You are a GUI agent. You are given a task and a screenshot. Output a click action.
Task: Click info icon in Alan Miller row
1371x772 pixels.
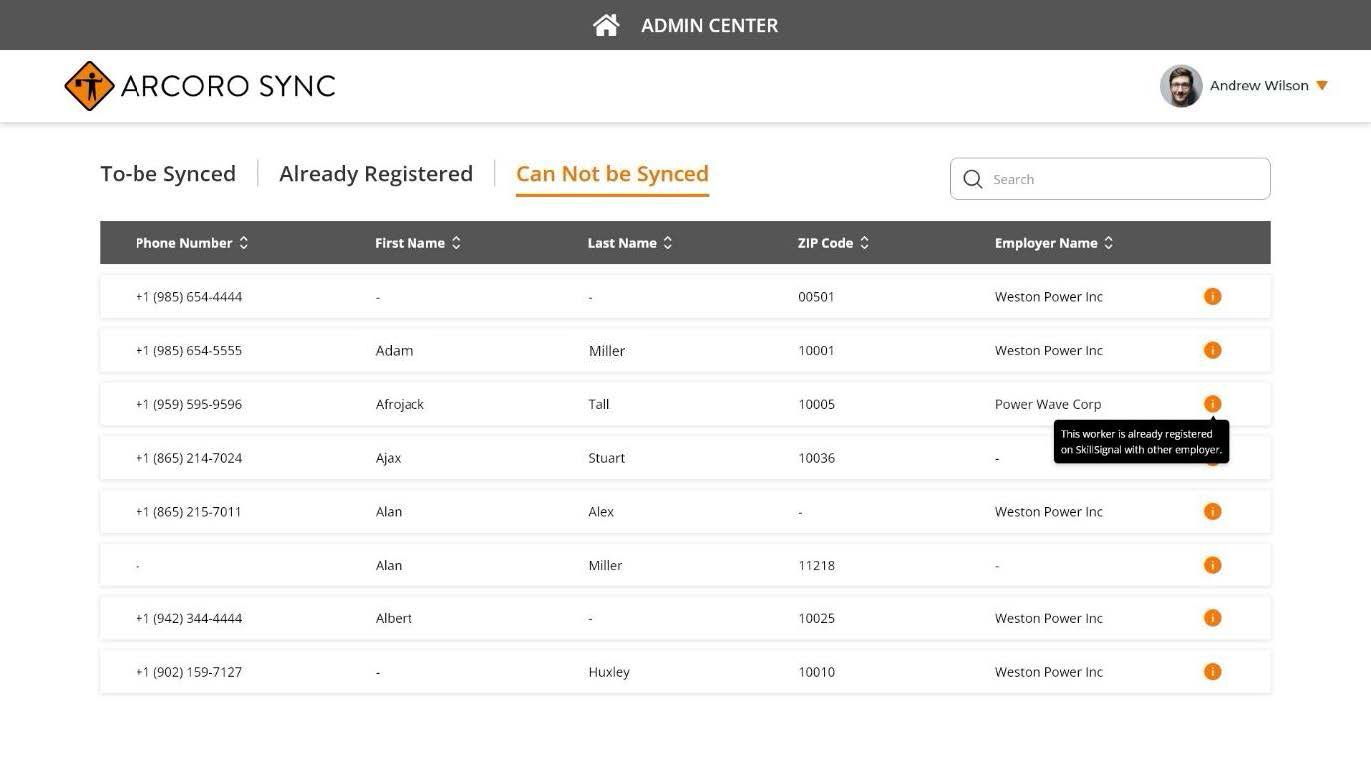point(1213,565)
